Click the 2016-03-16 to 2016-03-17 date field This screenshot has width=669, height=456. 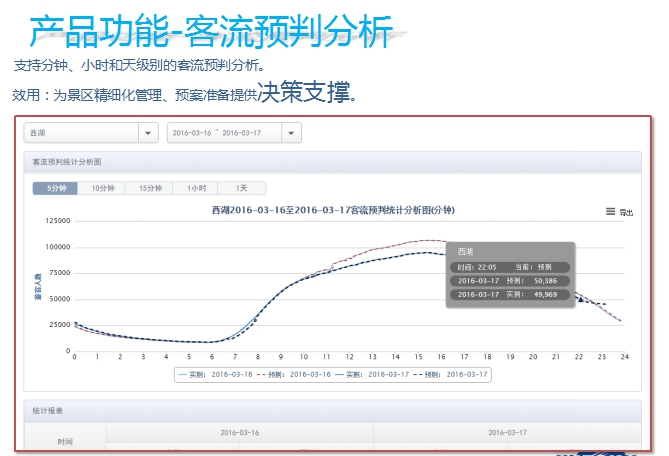click(x=224, y=133)
